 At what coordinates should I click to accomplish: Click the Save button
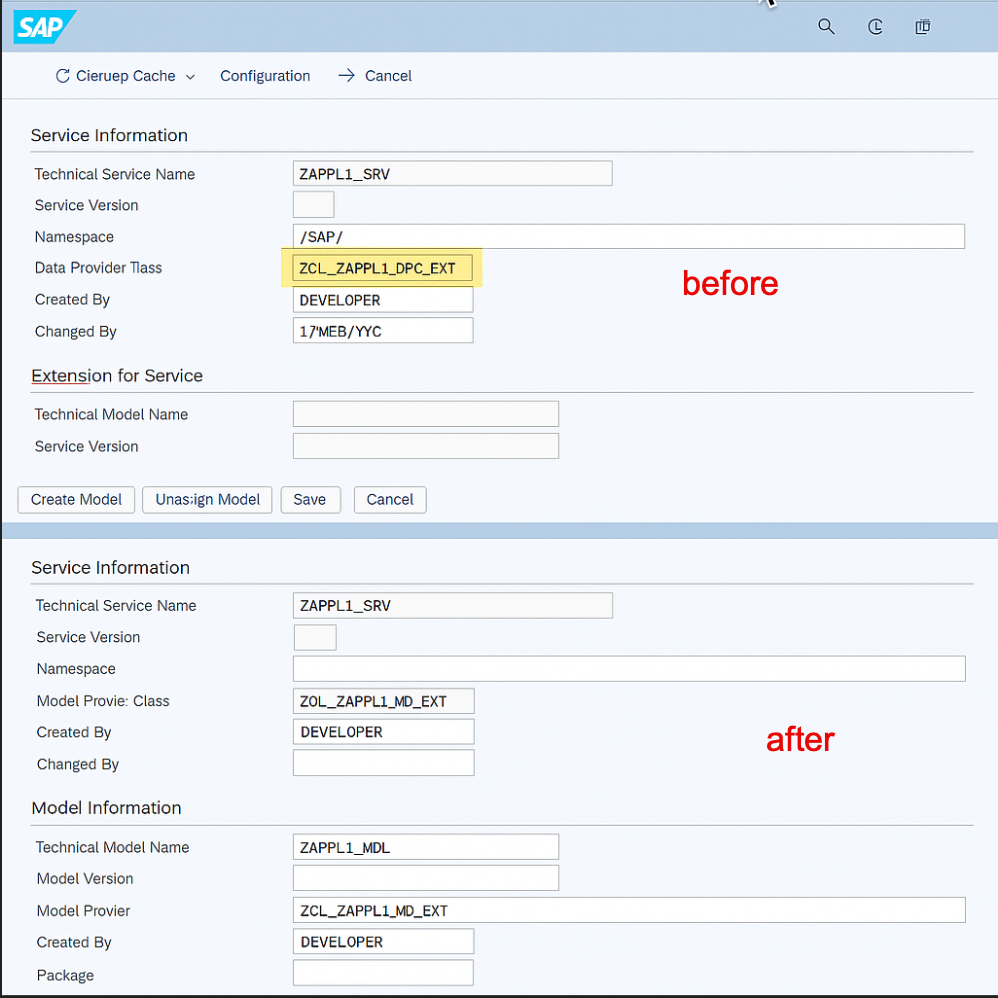[x=310, y=500]
